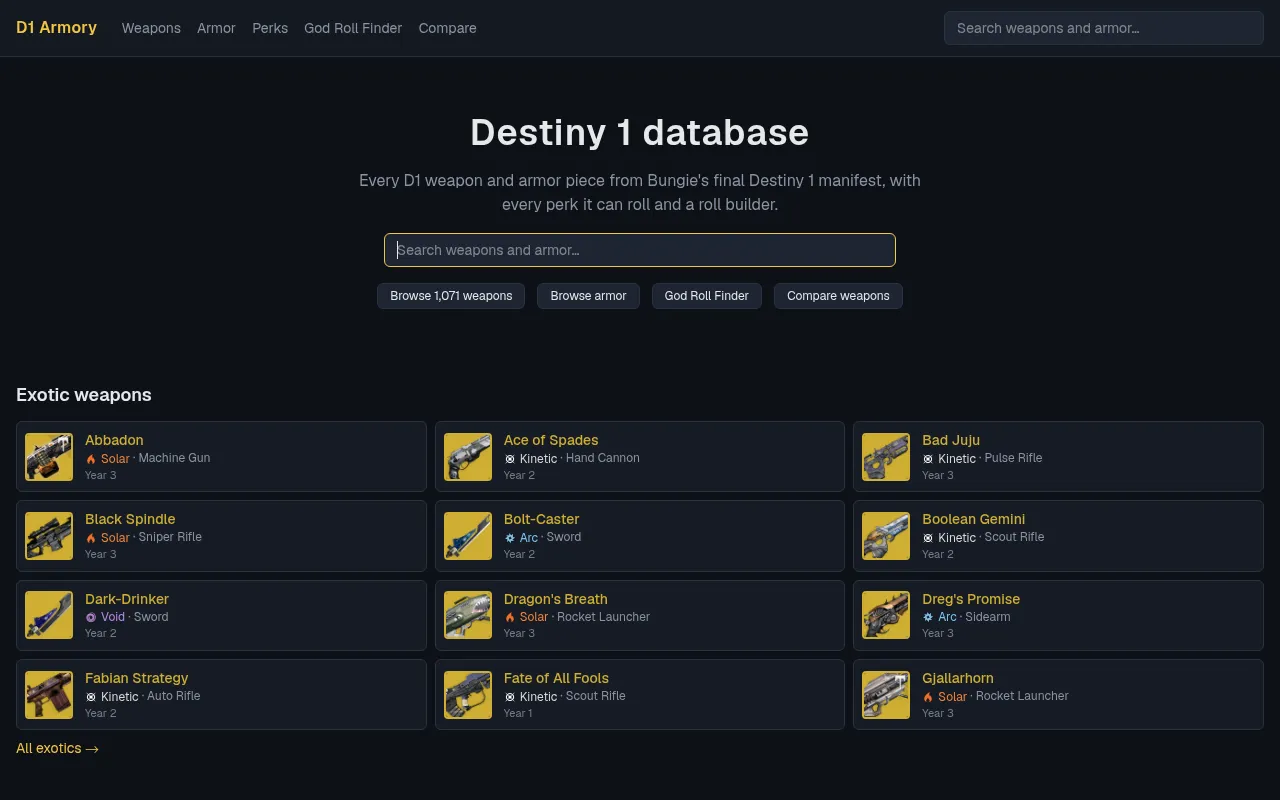1280x800 pixels.
Task: Open the Boolean Gemini name link
Action: coord(974,519)
